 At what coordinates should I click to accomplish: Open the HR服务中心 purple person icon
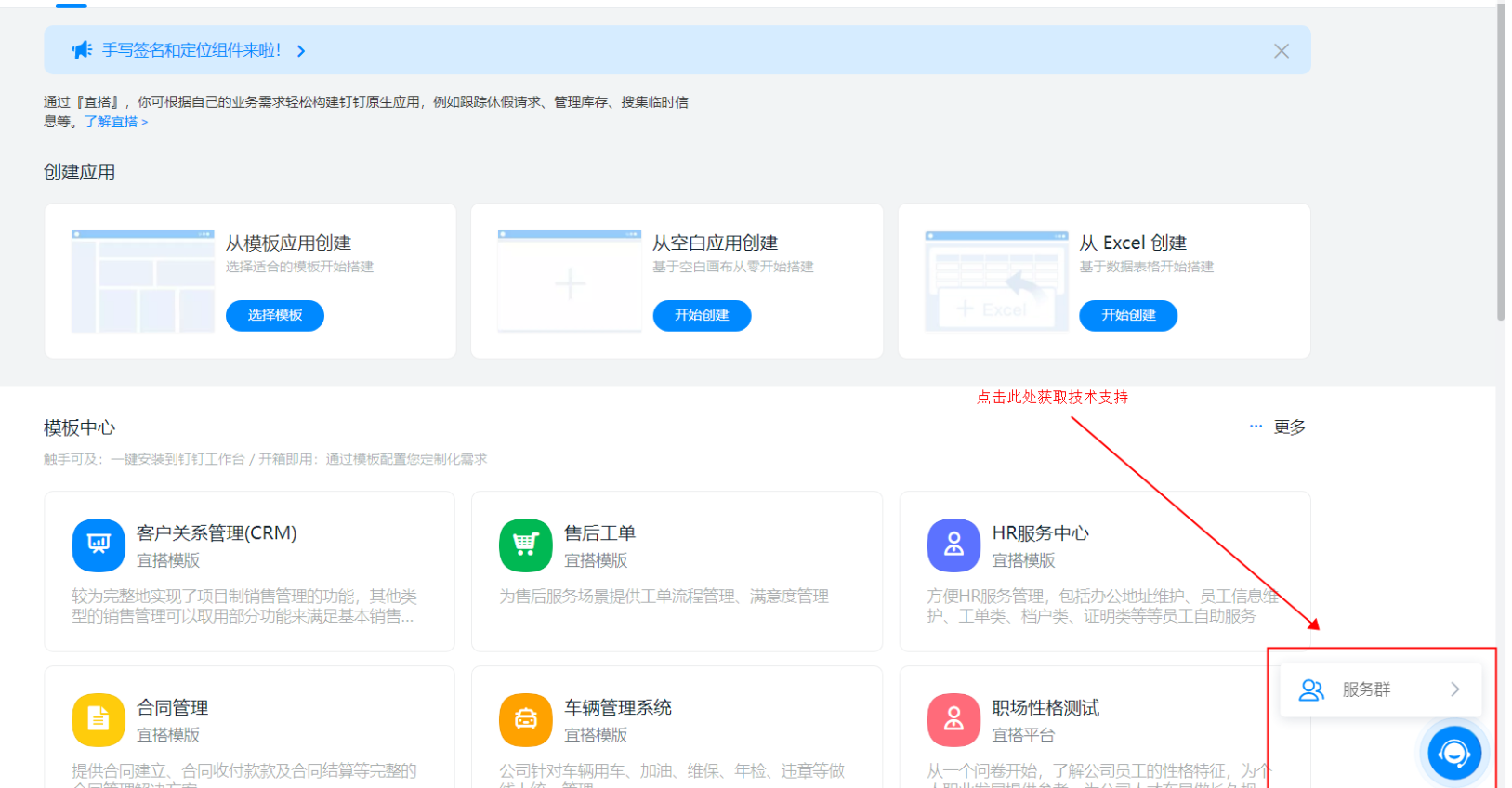click(x=953, y=545)
